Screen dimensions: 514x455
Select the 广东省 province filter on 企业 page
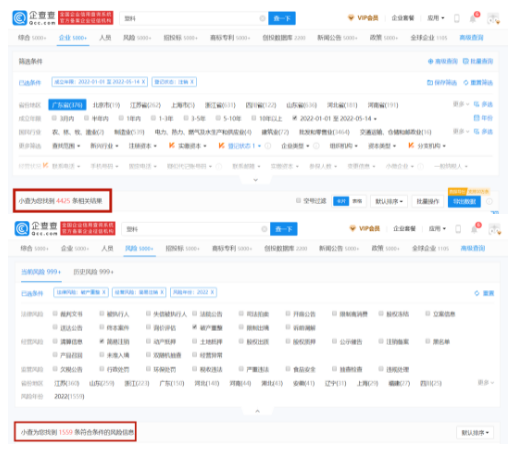(67, 105)
